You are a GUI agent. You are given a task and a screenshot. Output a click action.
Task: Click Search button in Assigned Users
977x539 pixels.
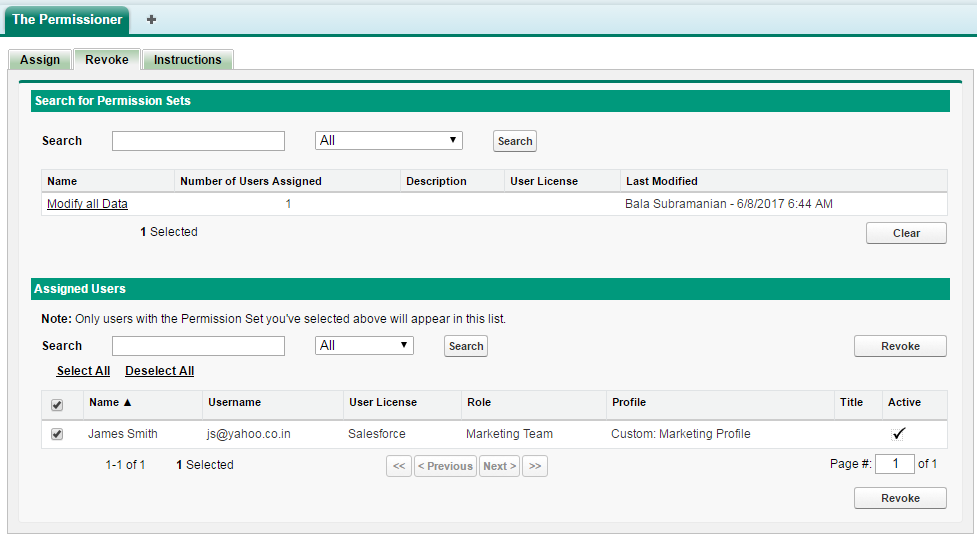tap(466, 346)
